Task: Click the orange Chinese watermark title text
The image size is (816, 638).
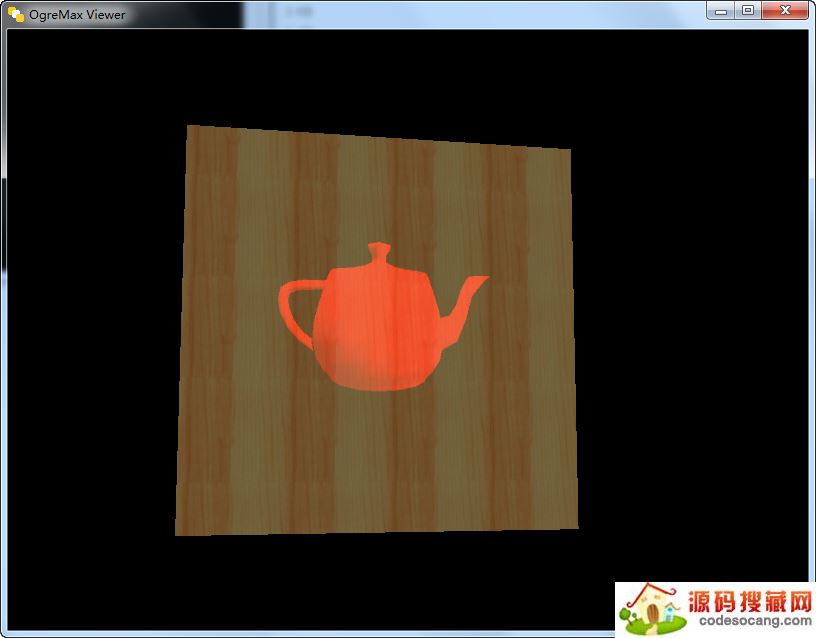Action: pos(750,601)
